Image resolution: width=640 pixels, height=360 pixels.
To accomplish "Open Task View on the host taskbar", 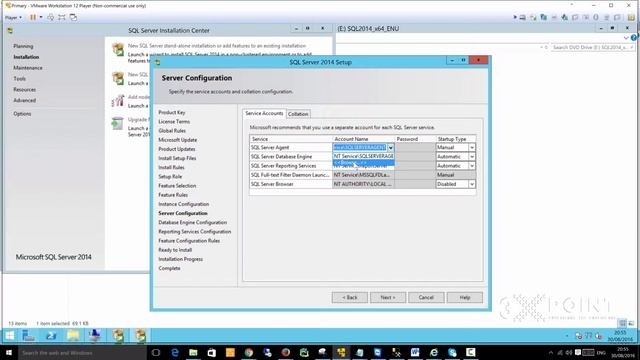I will pyautogui.click(x=156, y=352).
